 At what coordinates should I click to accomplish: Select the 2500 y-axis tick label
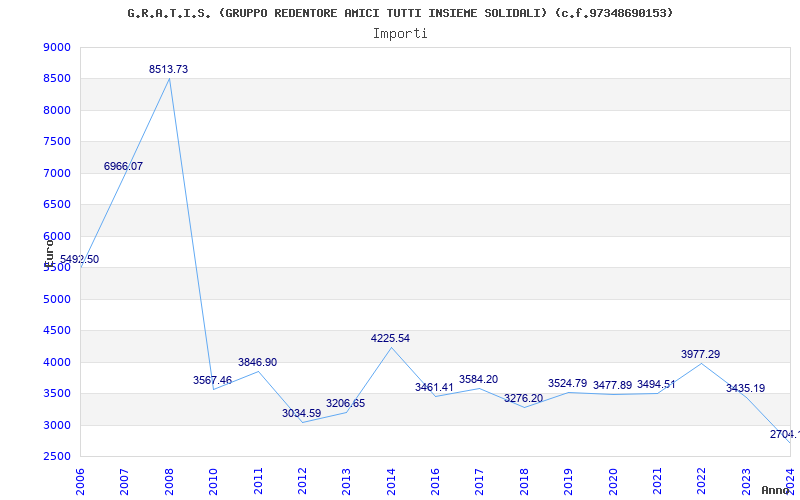[x=58, y=457]
